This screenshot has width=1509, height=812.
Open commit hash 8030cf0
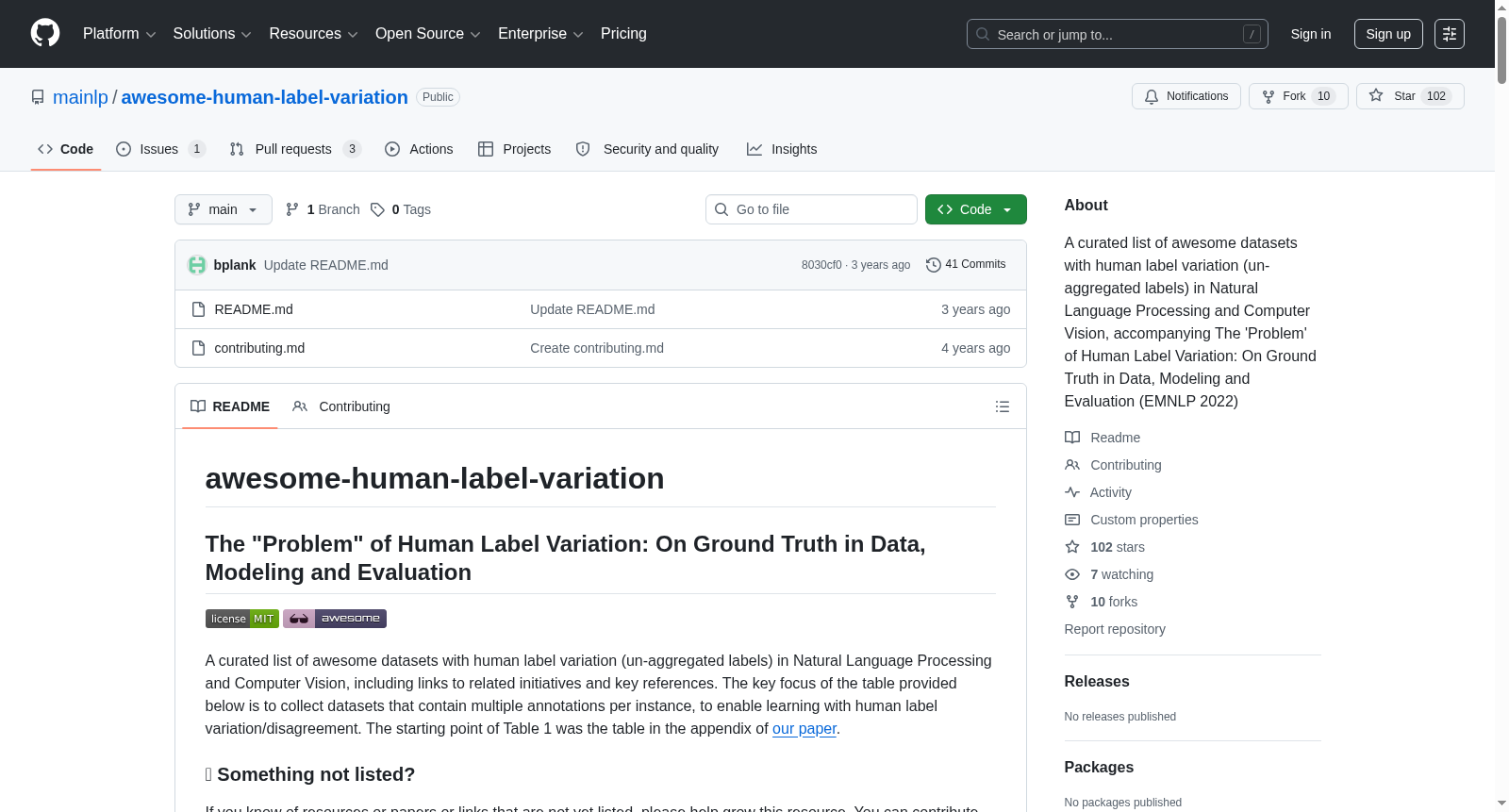click(x=821, y=265)
